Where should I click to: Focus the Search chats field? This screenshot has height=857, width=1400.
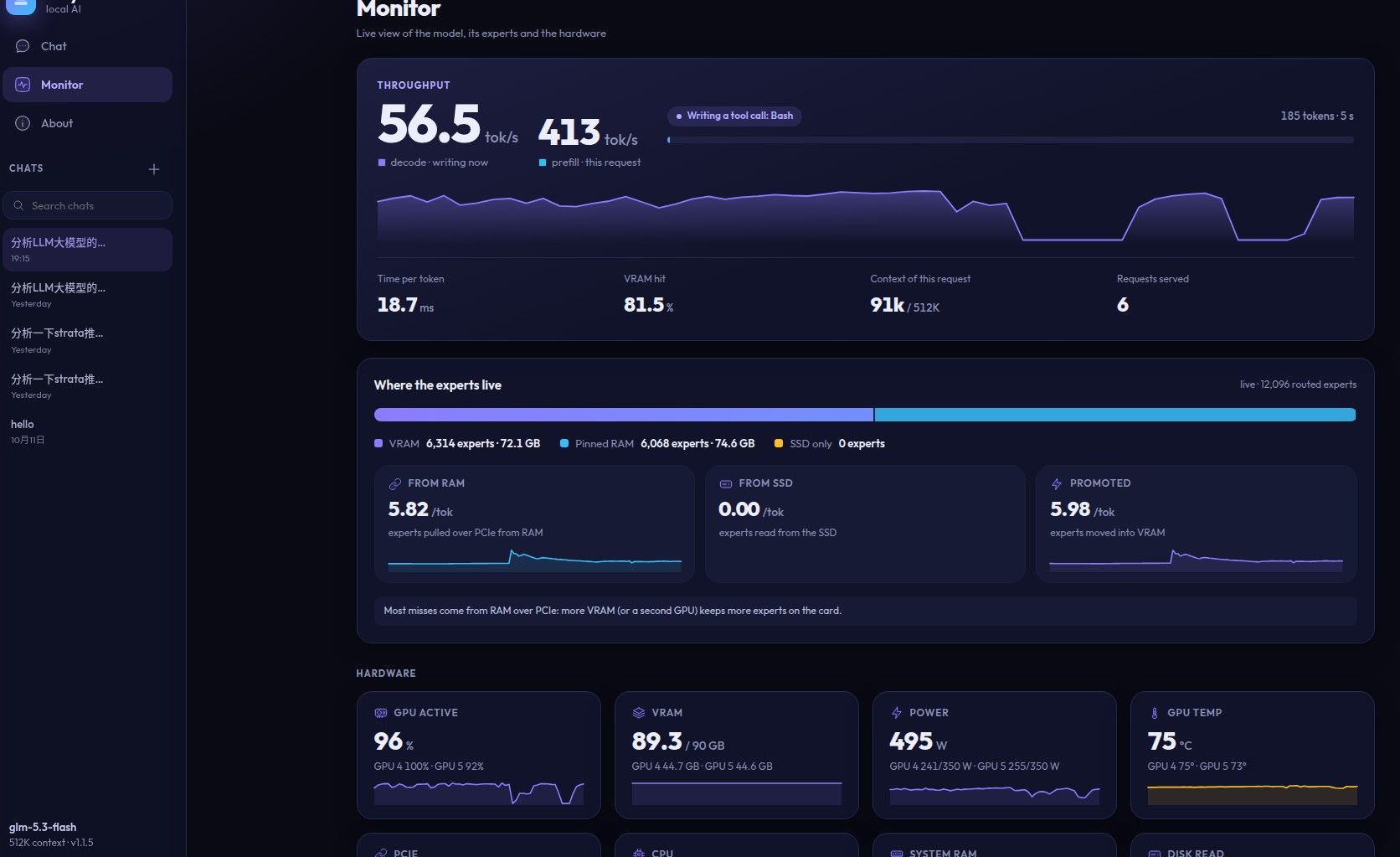tap(87, 205)
